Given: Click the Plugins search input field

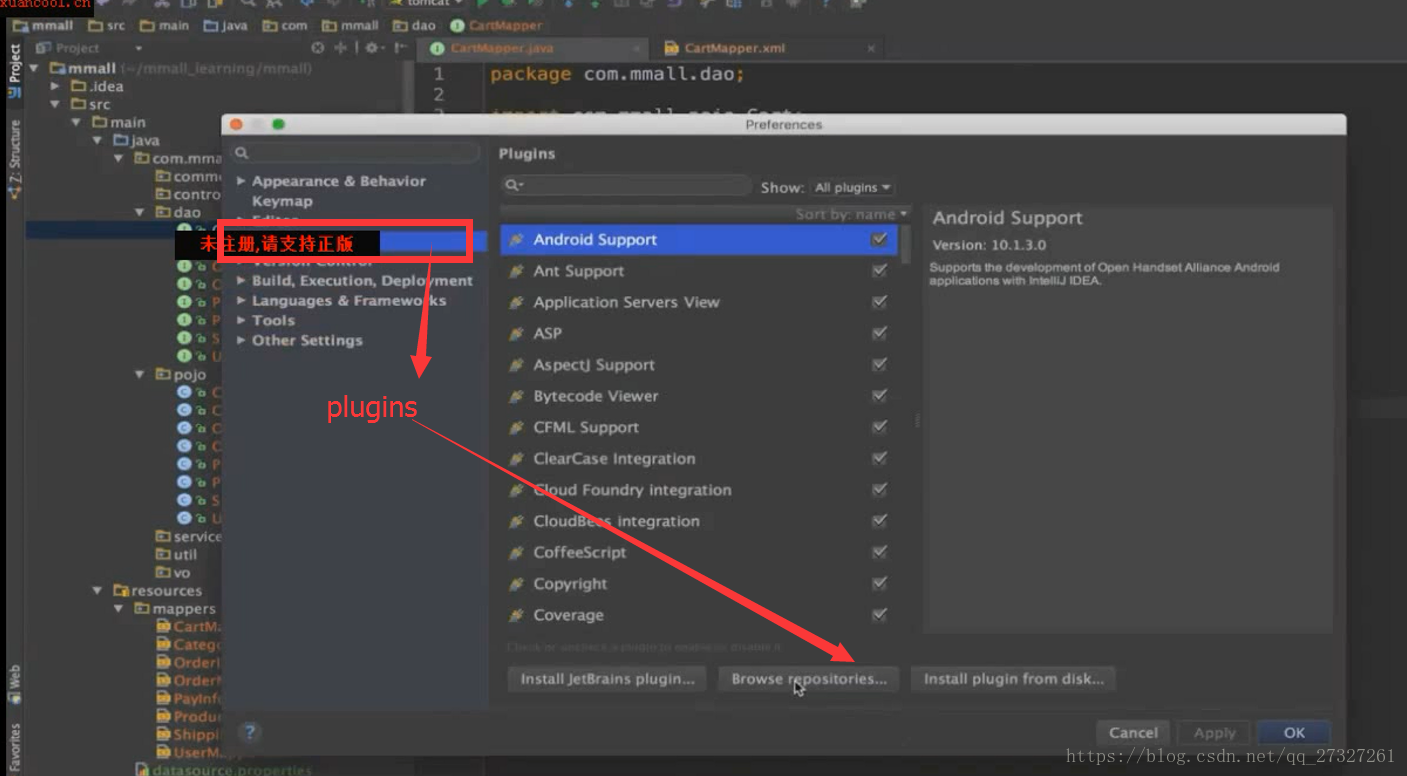Looking at the screenshot, I should click(627, 185).
